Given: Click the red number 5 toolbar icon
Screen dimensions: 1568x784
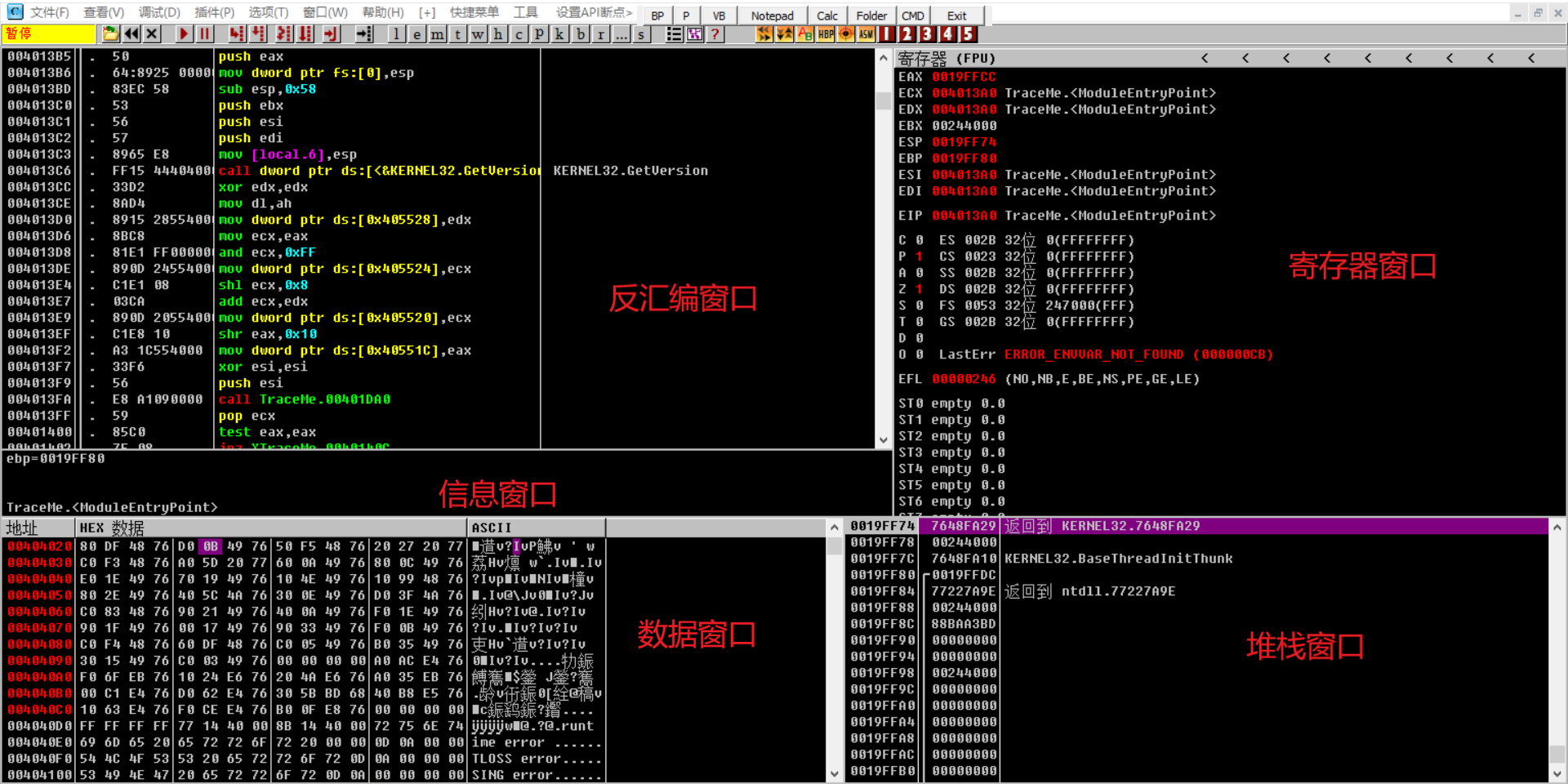Looking at the screenshot, I should [969, 33].
